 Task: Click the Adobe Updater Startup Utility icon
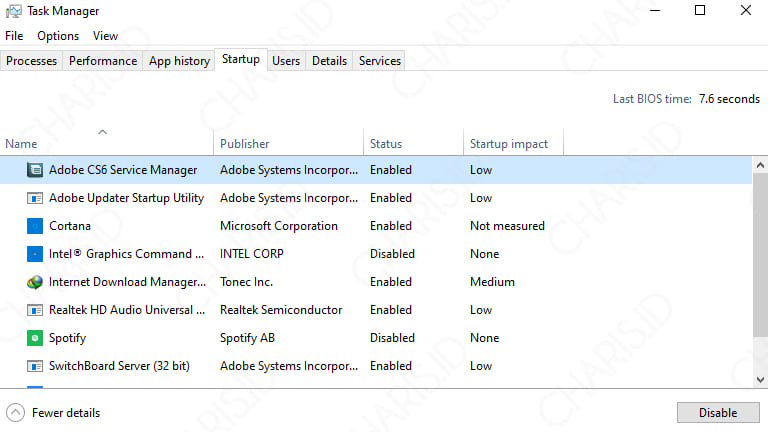(x=35, y=198)
